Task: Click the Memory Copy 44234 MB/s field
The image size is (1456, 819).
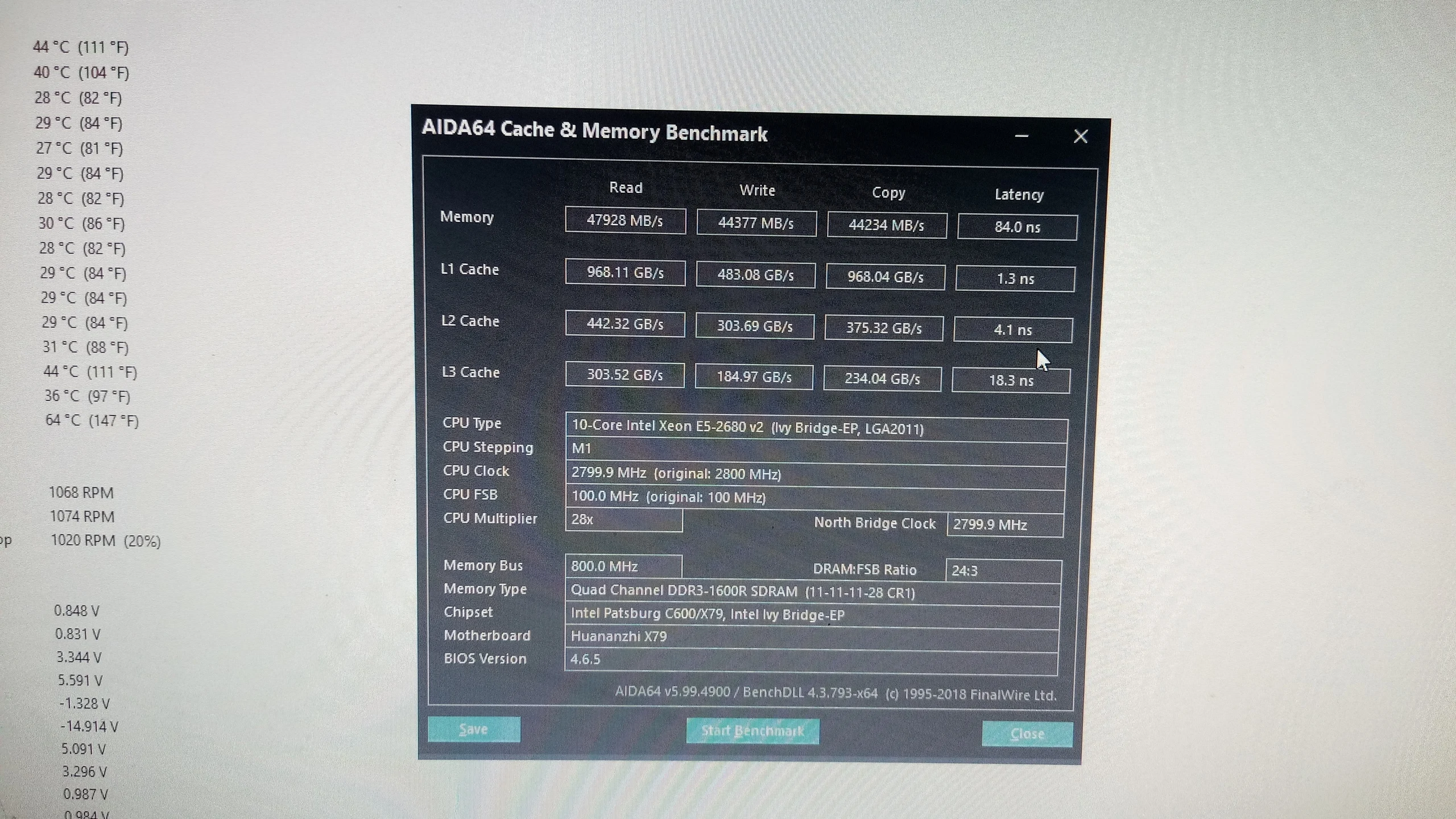Action: tap(886, 225)
